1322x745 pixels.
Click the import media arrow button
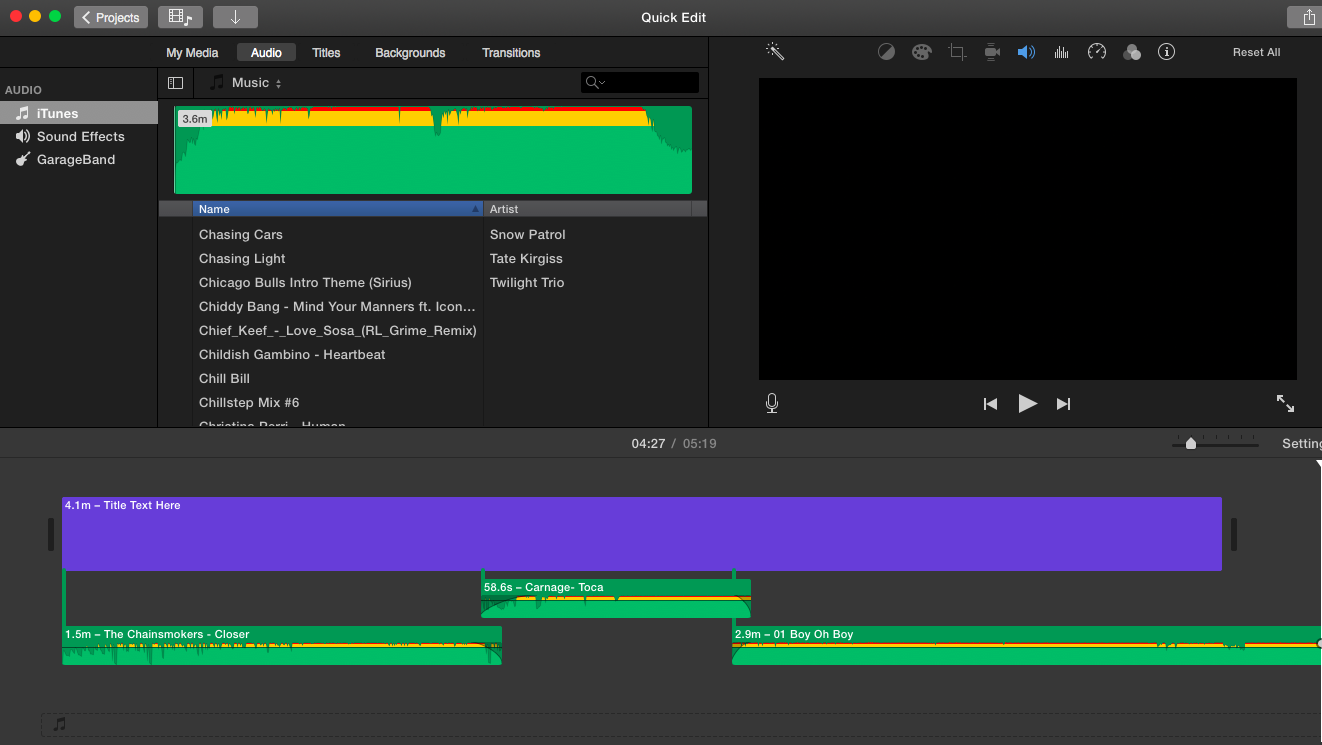(235, 17)
